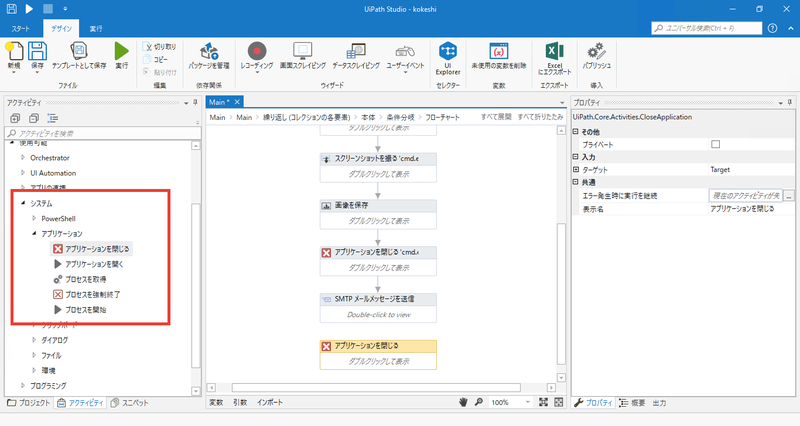Click すべて展開 (Expand all) link
The image size is (800, 426).
pos(496,117)
